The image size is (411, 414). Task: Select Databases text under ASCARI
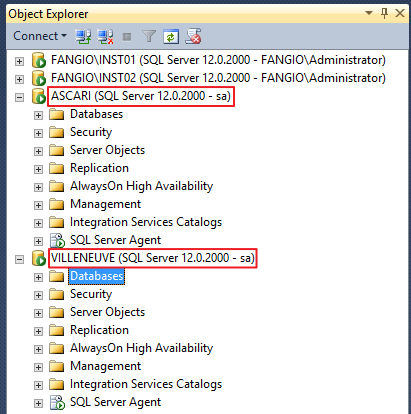point(96,114)
